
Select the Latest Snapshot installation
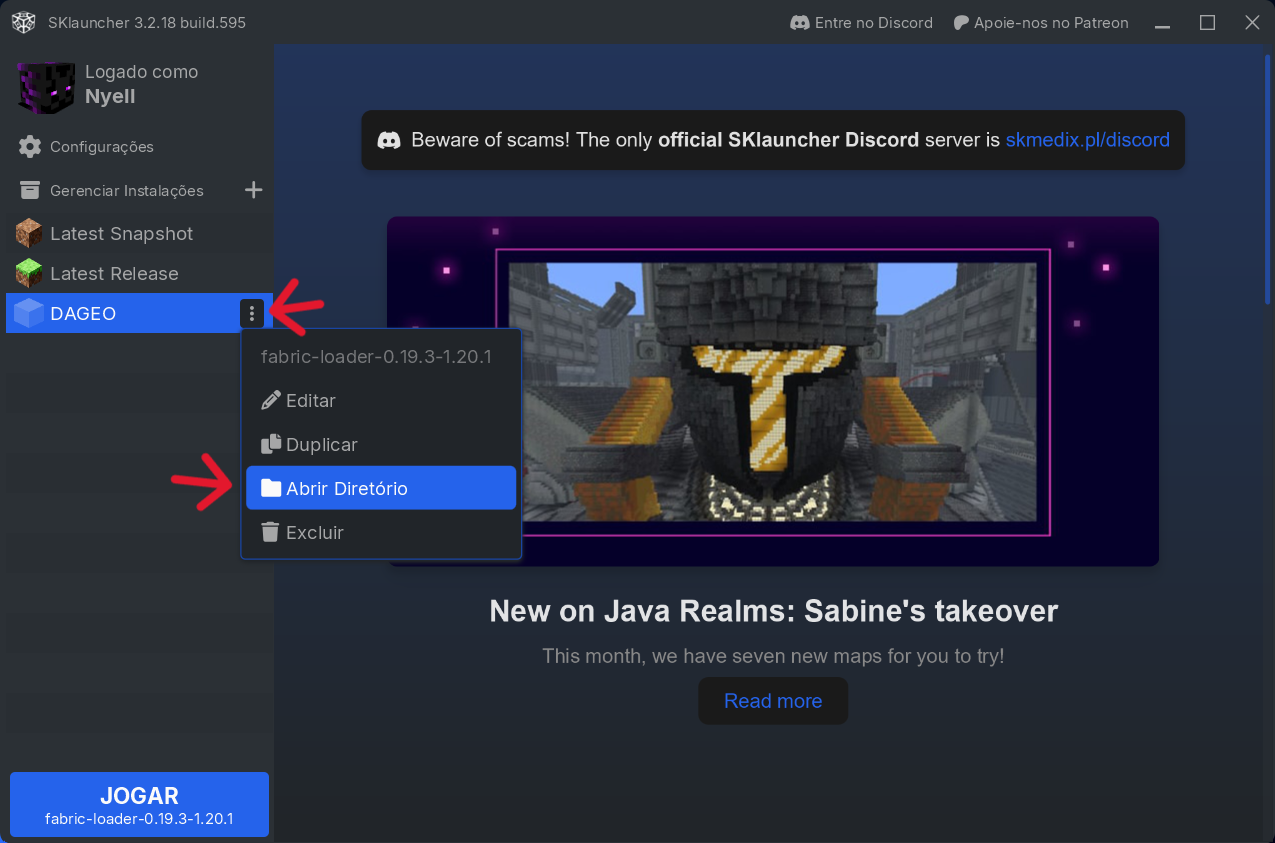click(137, 233)
